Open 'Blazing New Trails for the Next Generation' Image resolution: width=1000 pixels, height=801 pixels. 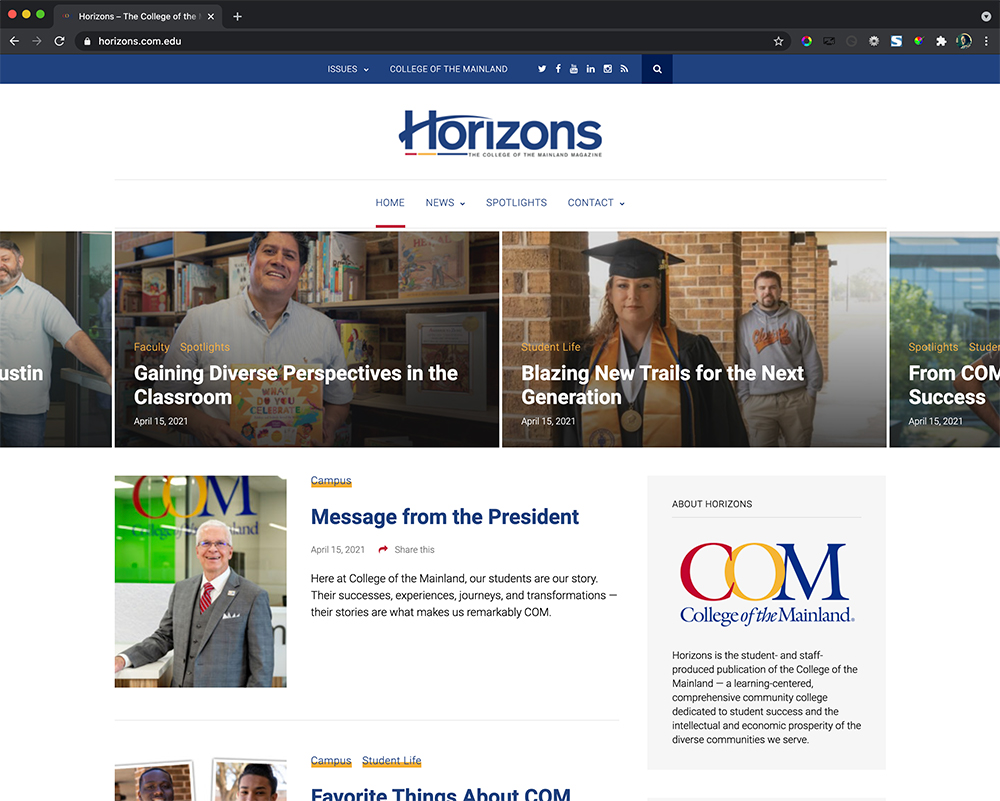coord(663,385)
